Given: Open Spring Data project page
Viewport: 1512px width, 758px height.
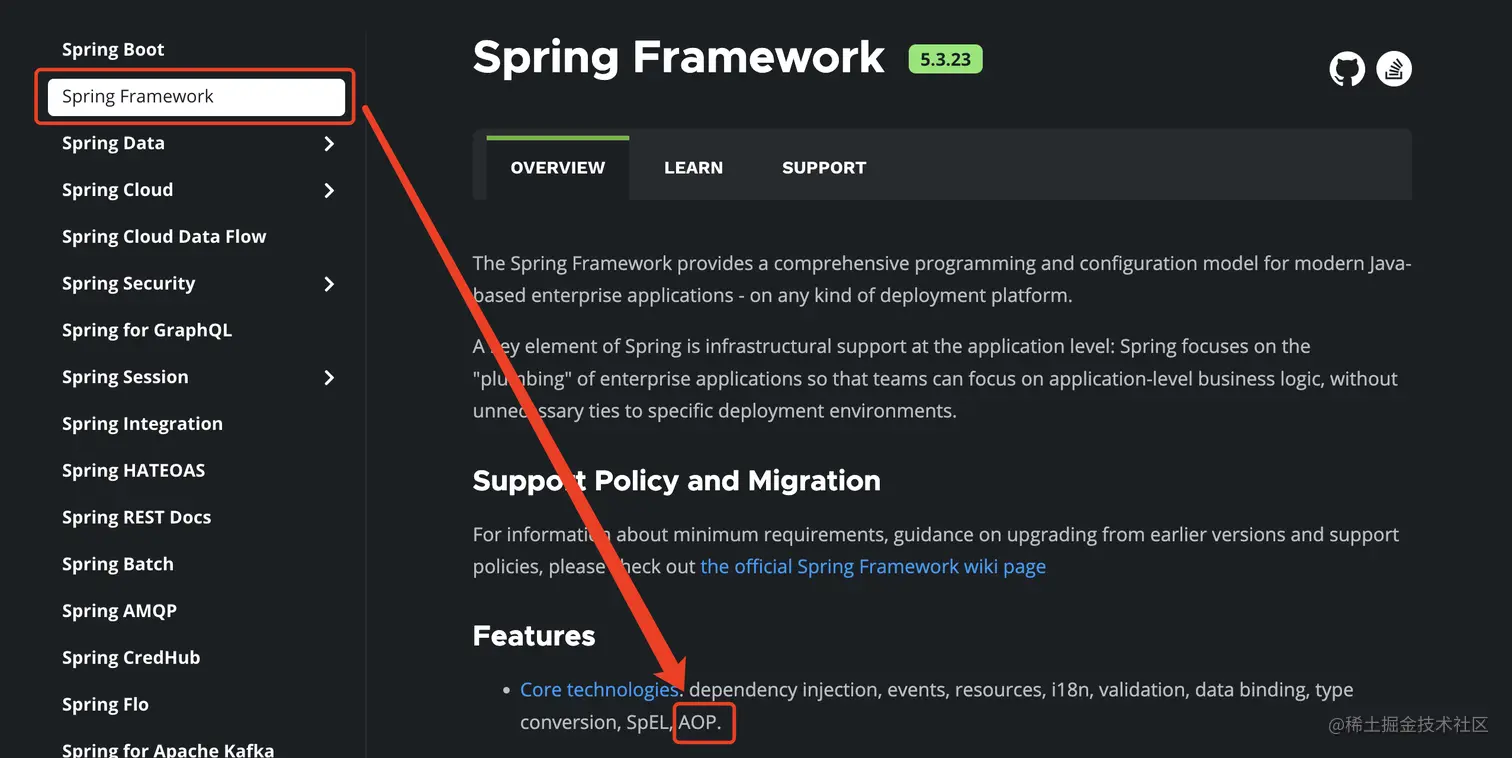Looking at the screenshot, I should (113, 143).
